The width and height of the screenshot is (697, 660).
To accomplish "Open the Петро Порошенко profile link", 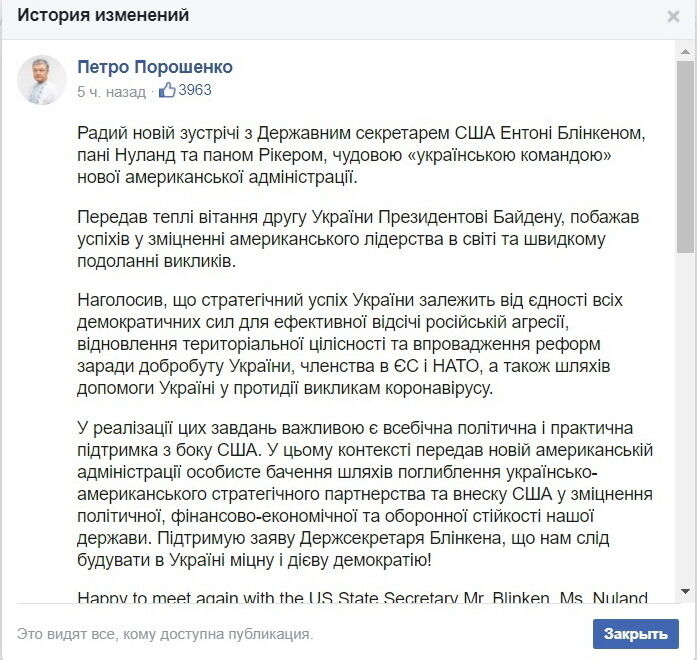I will point(155,67).
